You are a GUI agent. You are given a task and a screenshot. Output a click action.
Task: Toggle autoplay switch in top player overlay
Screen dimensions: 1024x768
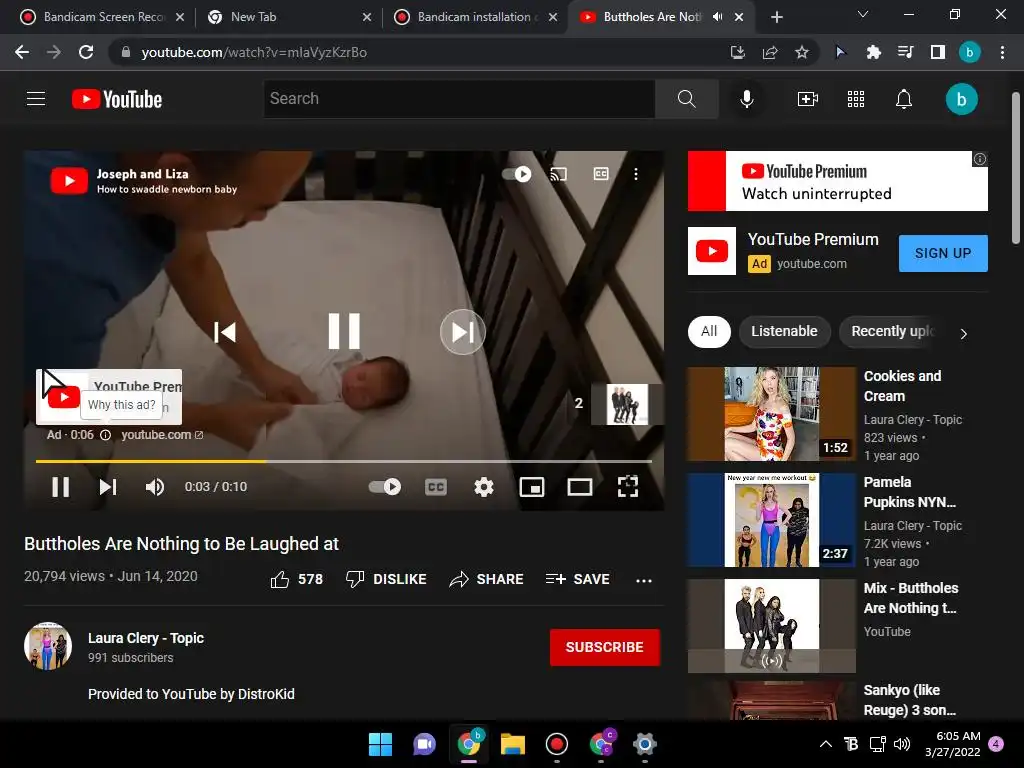point(517,174)
